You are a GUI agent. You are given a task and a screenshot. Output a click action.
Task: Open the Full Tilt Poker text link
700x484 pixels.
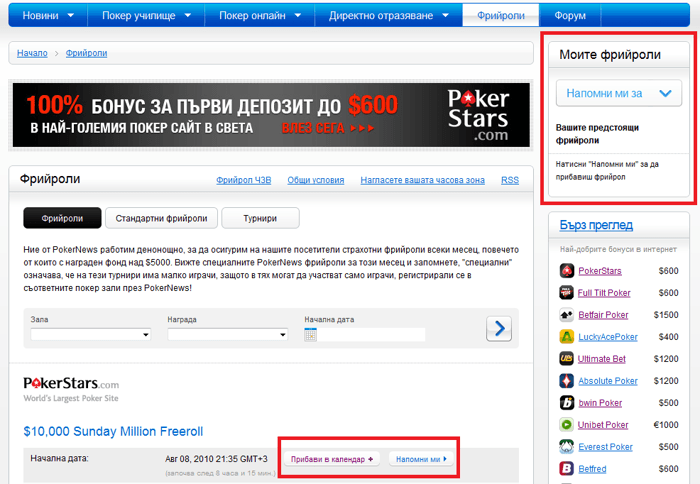pos(604,293)
